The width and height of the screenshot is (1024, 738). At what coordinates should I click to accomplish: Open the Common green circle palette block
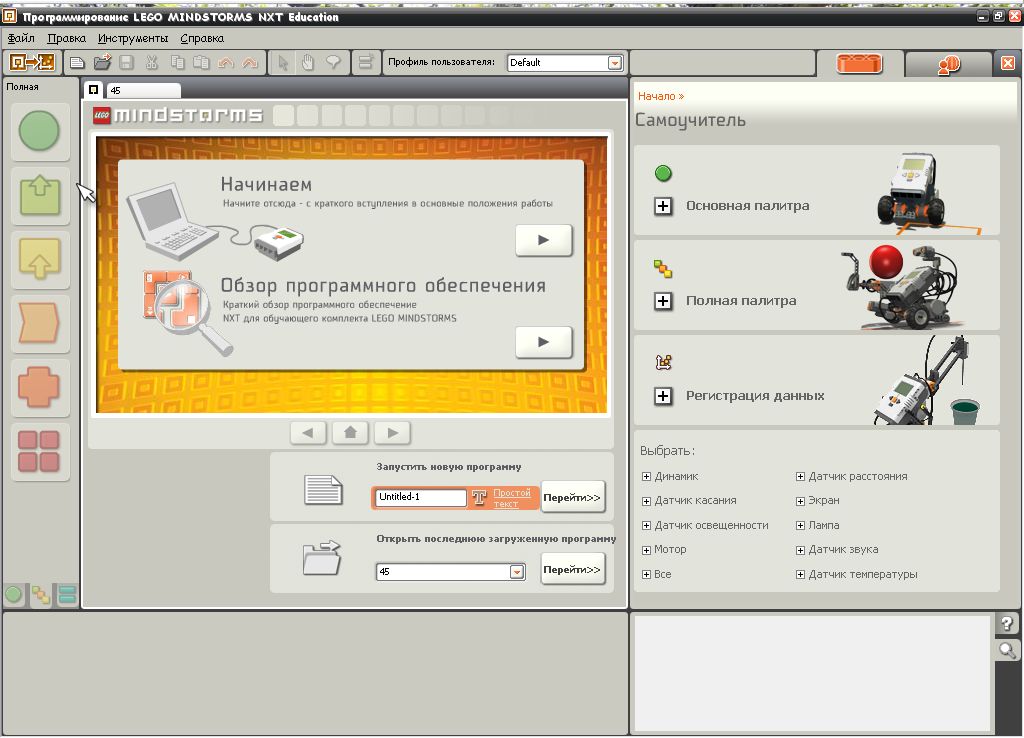point(40,131)
